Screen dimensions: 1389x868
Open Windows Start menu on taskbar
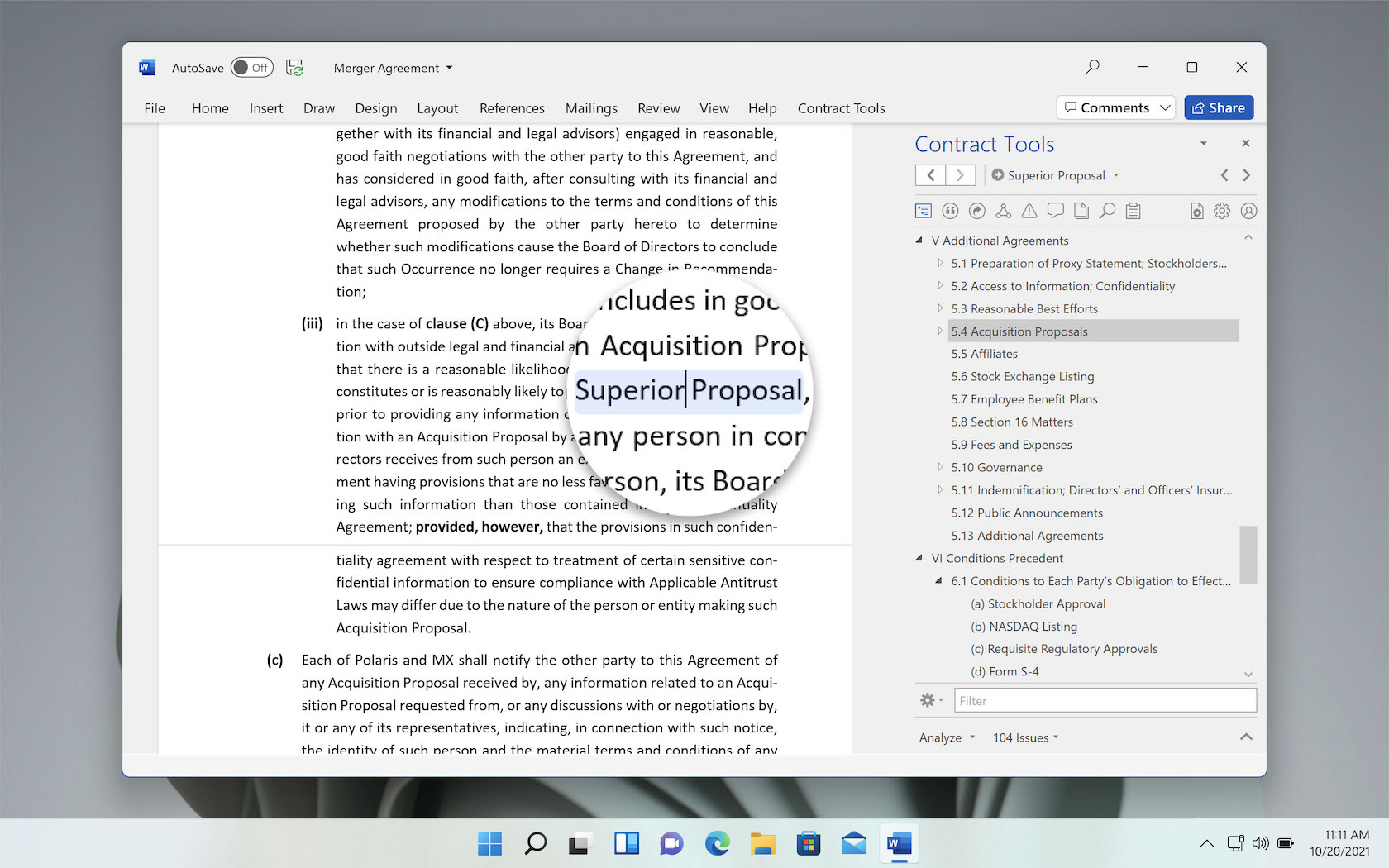[x=490, y=843]
